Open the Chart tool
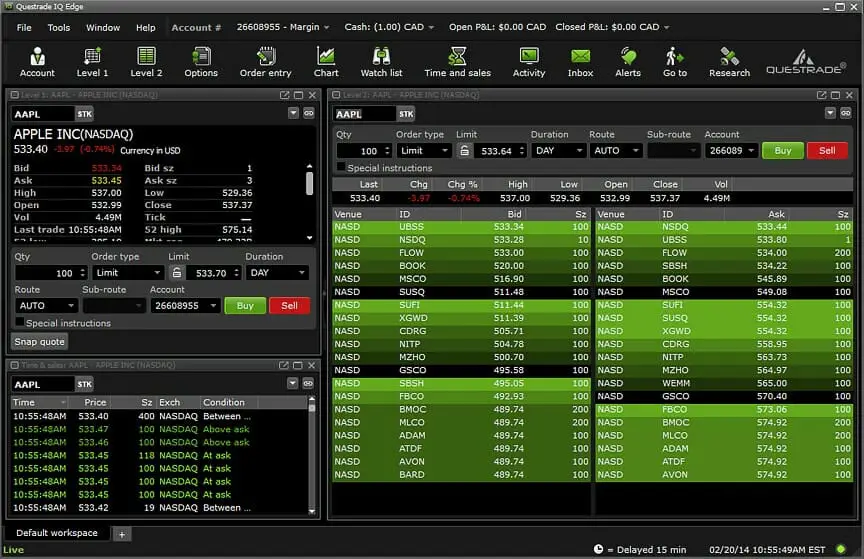This screenshot has width=864, height=559. pyautogui.click(x=326, y=62)
